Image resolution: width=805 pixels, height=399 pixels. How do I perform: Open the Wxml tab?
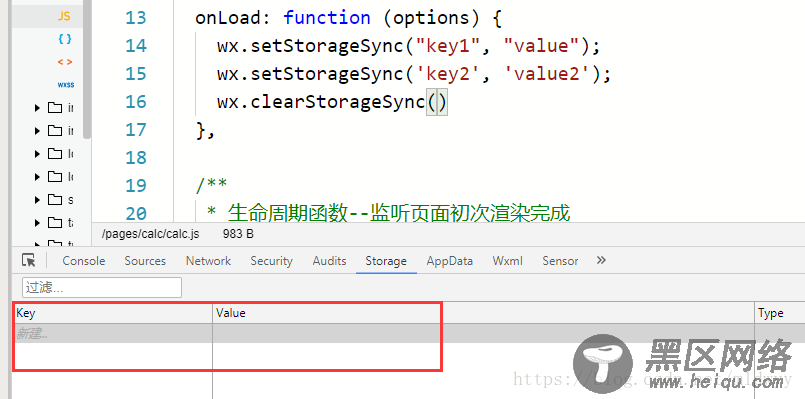click(x=507, y=261)
